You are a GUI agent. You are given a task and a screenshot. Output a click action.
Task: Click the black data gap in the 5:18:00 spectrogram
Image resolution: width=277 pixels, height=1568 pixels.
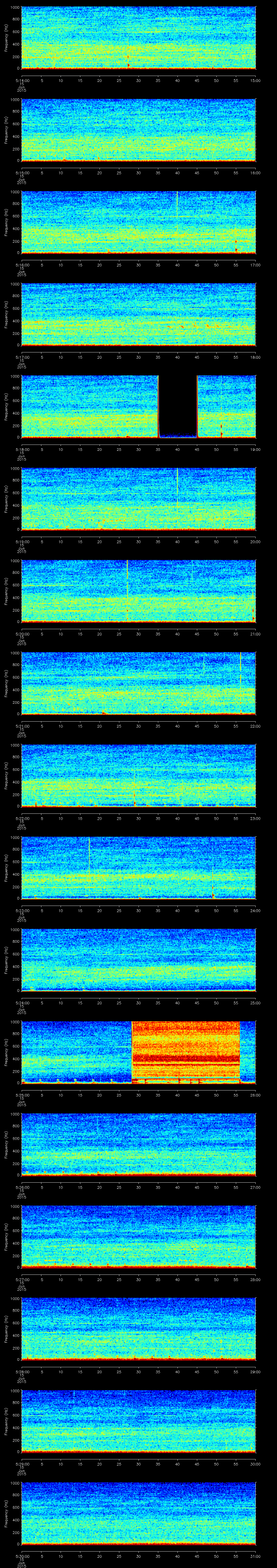click(x=178, y=405)
